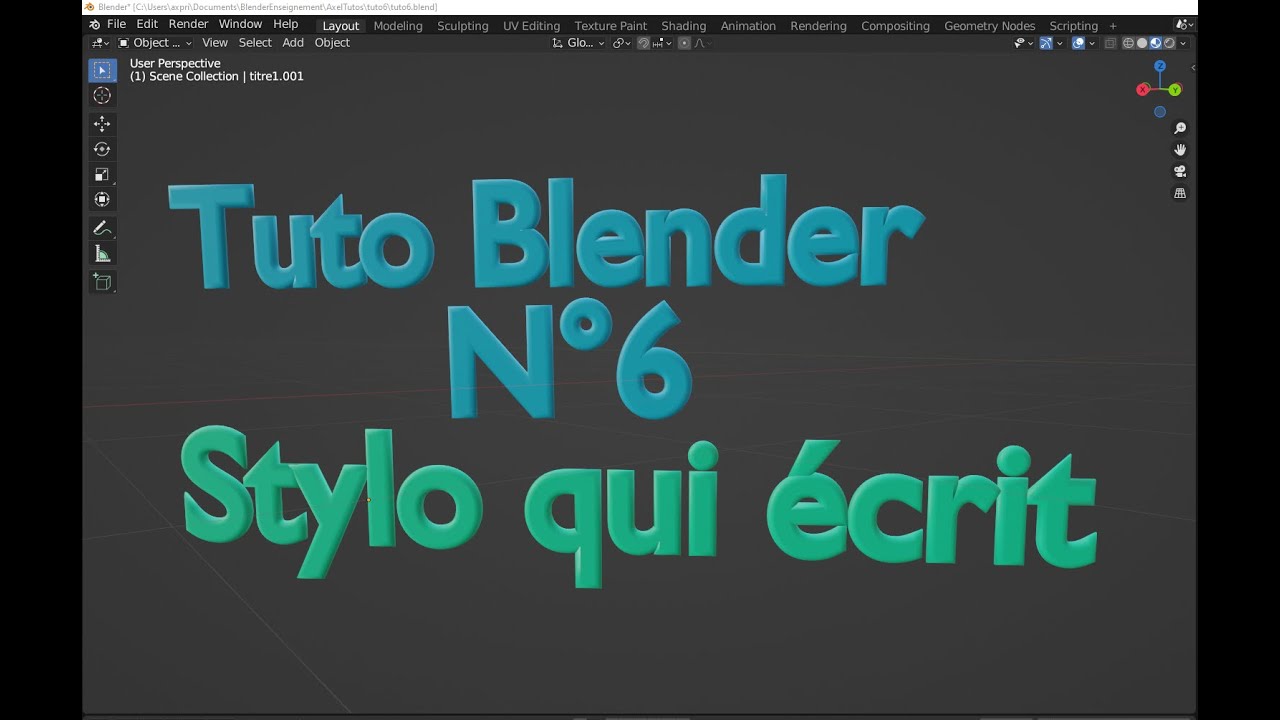Click the green Y axis on gizmo

pos(1175,90)
